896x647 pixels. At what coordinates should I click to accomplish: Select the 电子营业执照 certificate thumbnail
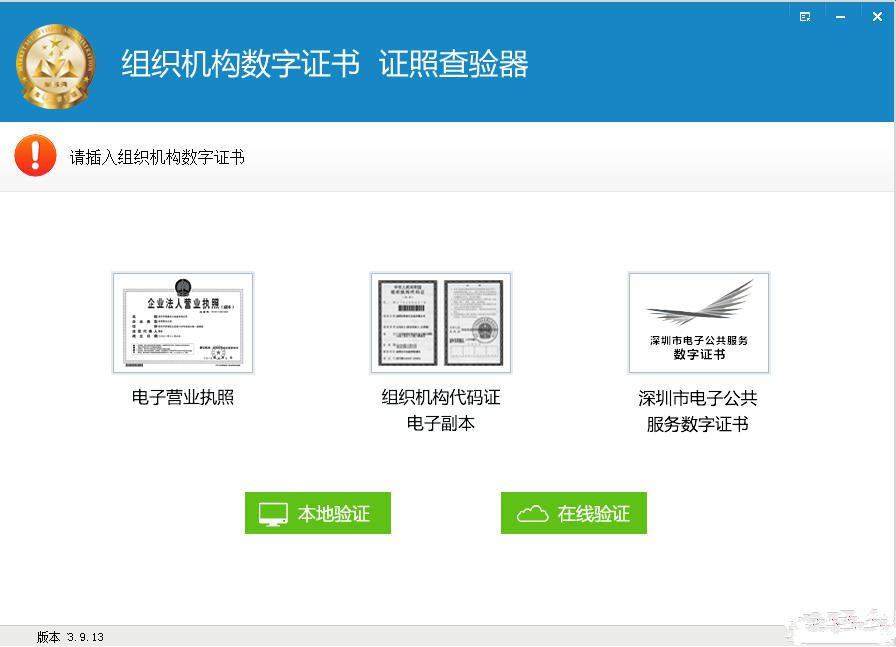[183, 322]
